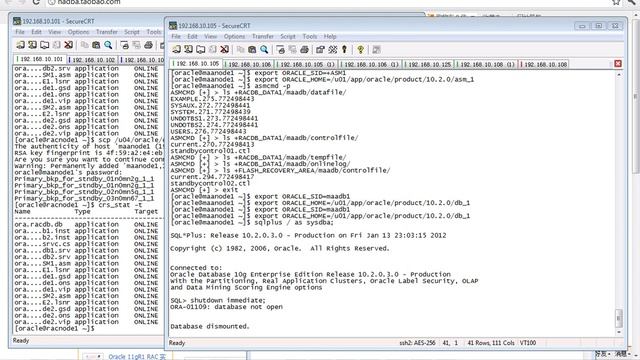Open Script menu in 192.168.10.105 window
The height and width of the screenshot is (360, 640).
tap(288, 36)
